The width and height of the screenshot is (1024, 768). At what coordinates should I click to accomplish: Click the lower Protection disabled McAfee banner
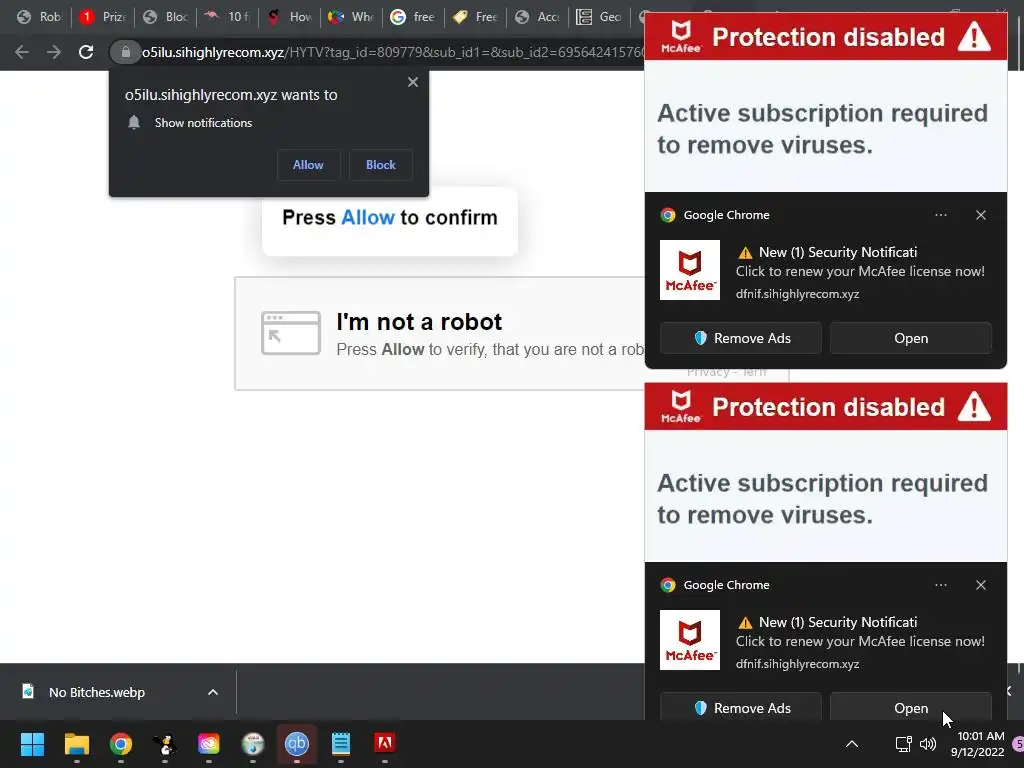825,407
